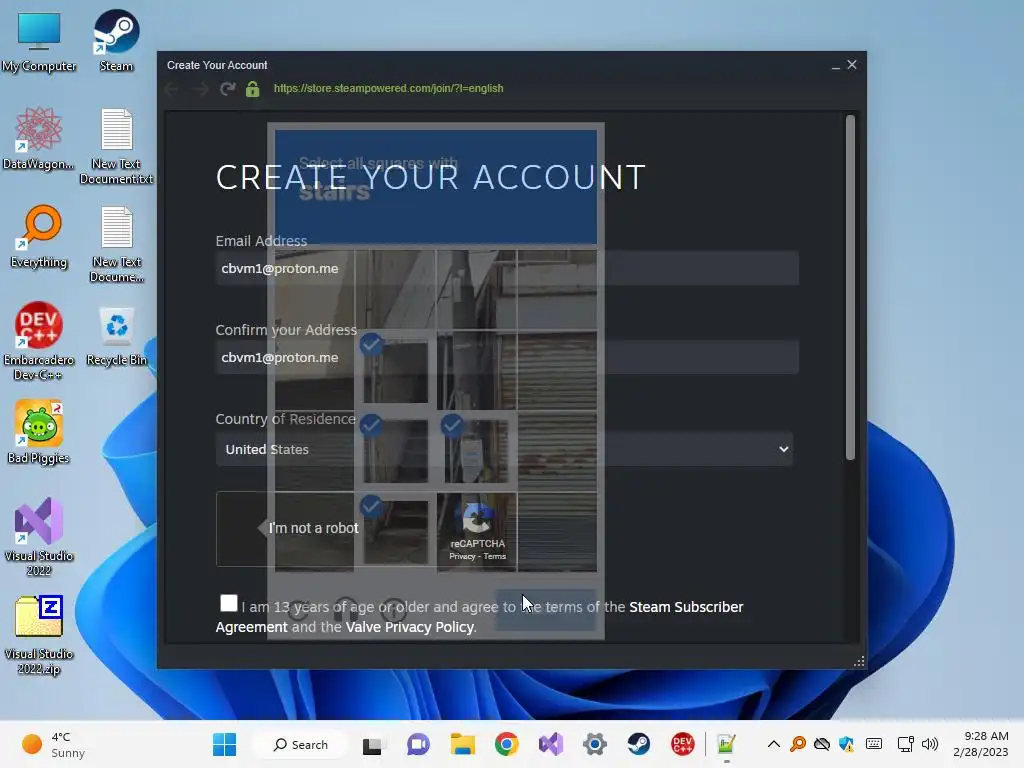This screenshot has width=1024, height=768.
Task: Open File Explorer from the taskbar
Action: point(462,744)
